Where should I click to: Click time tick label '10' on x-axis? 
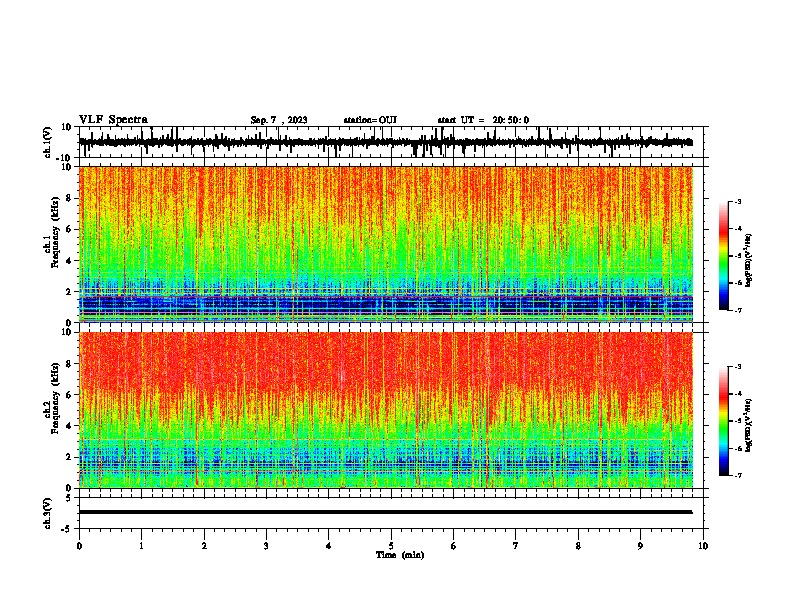coord(703,546)
